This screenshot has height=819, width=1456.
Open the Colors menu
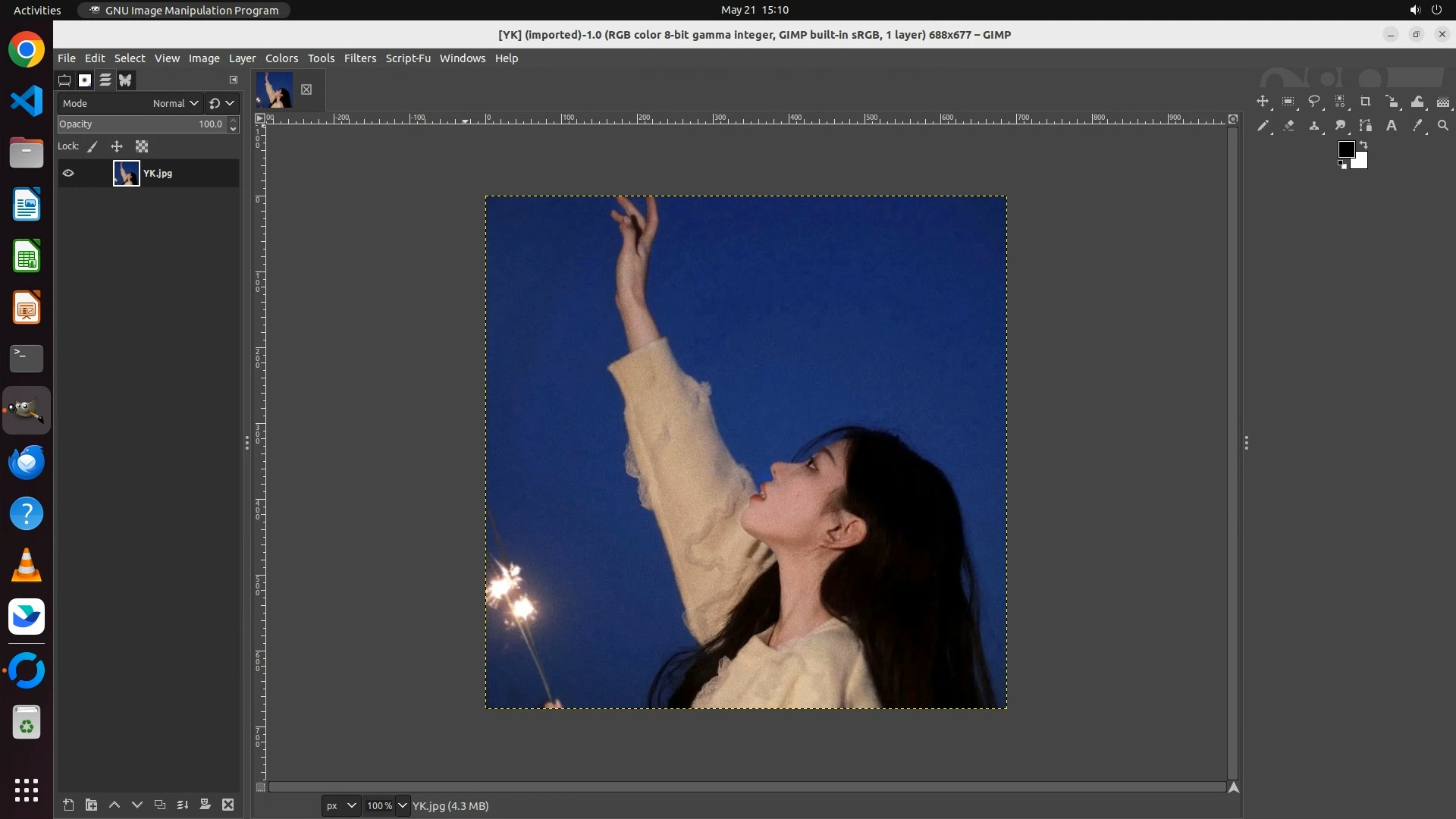pyautogui.click(x=281, y=58)
